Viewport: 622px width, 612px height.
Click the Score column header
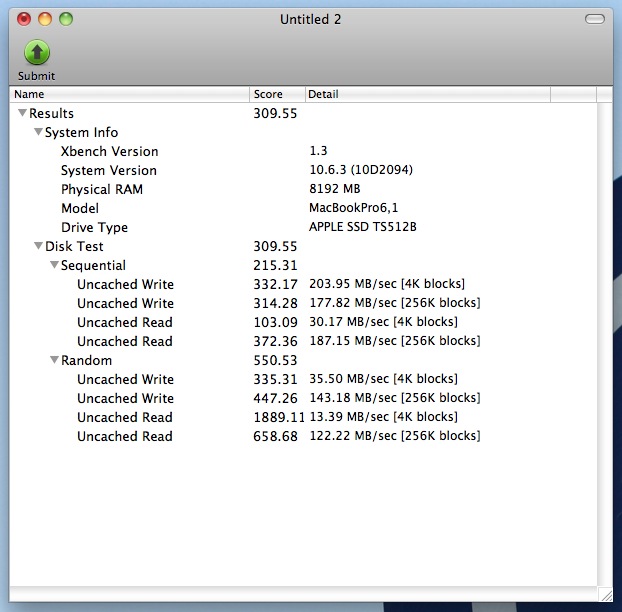tap(278, 94)
